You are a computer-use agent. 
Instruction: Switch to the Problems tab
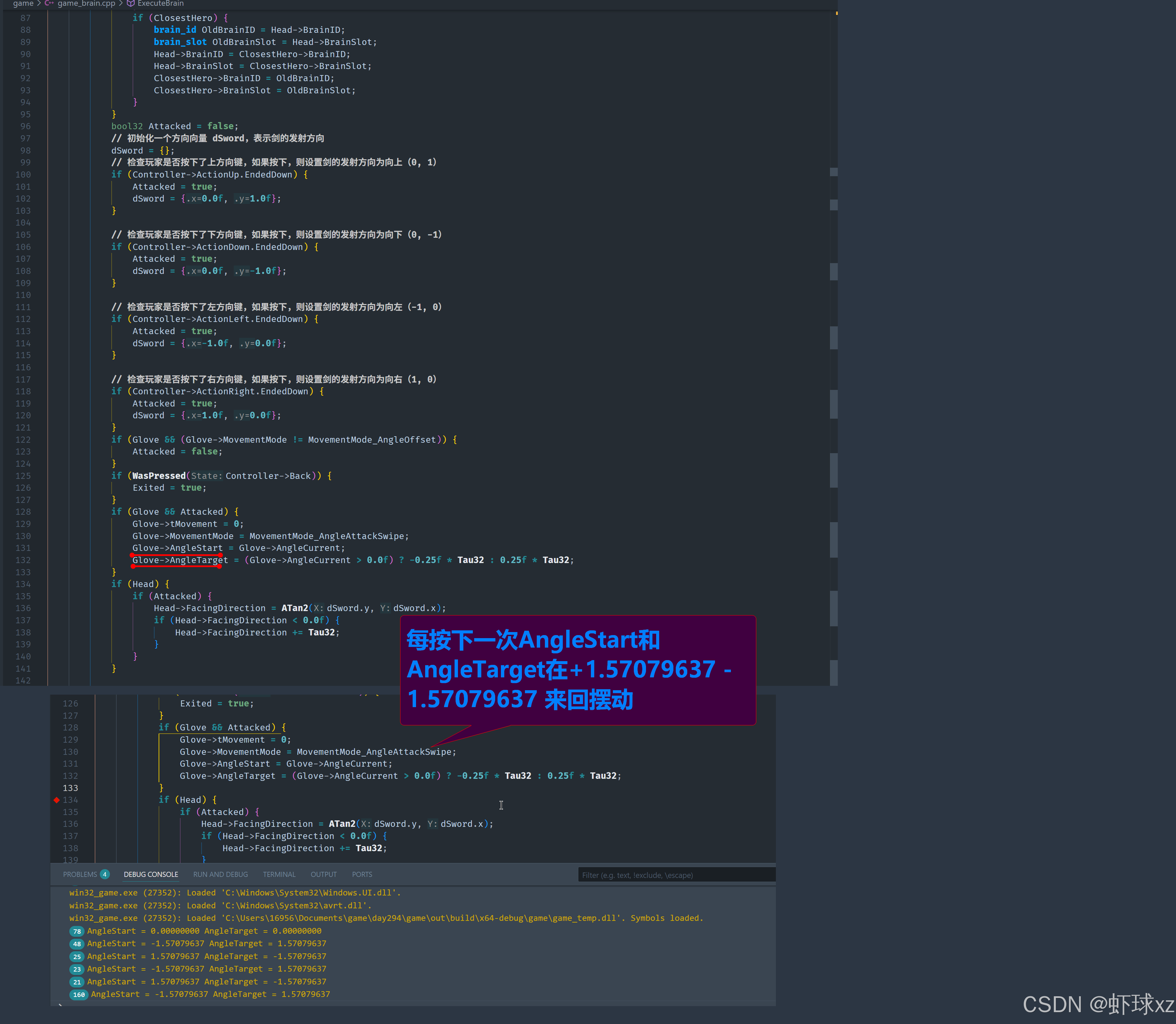click(x=80, y=875)
